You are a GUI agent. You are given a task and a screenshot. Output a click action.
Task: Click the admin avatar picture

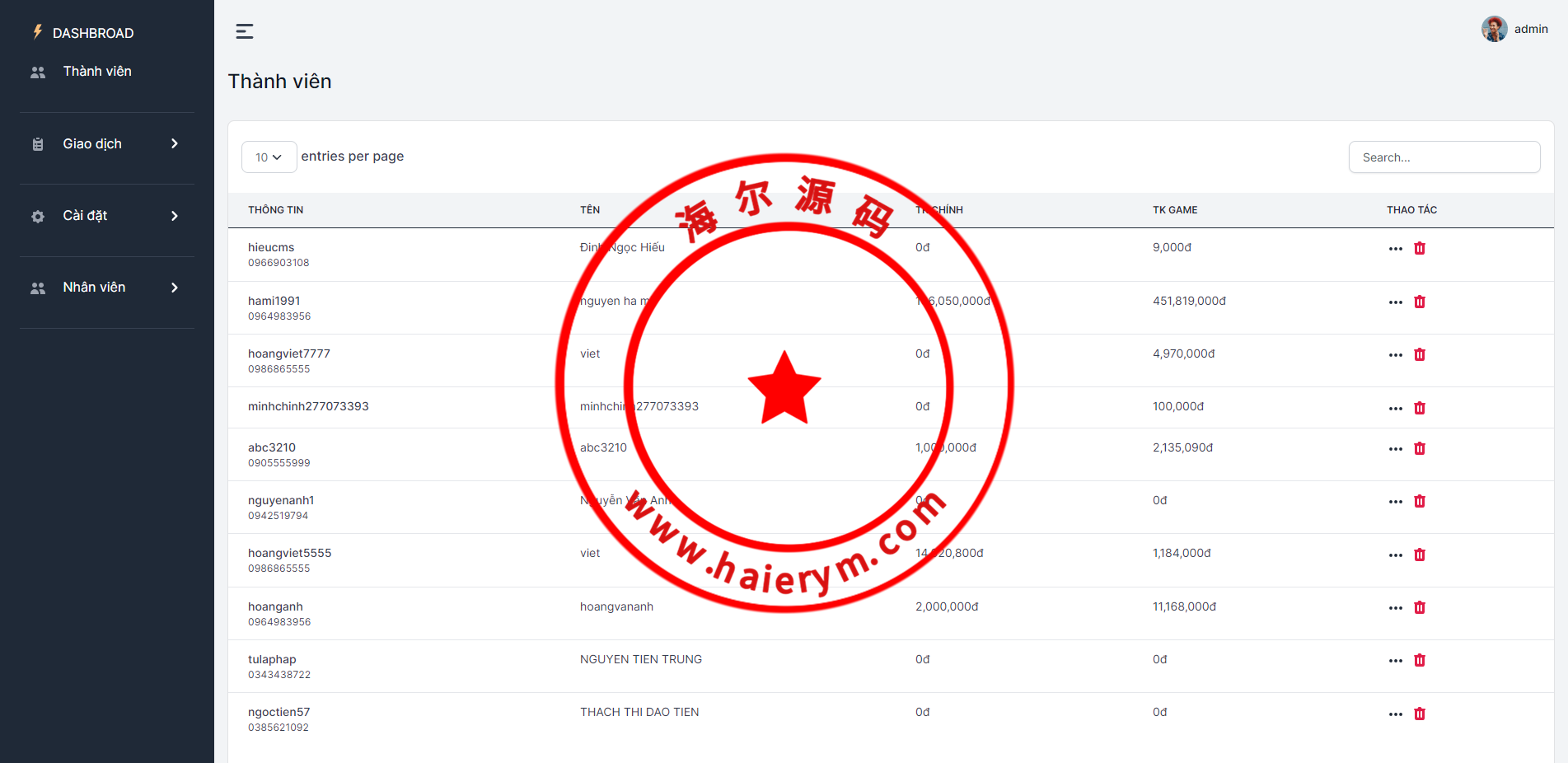1494,29
